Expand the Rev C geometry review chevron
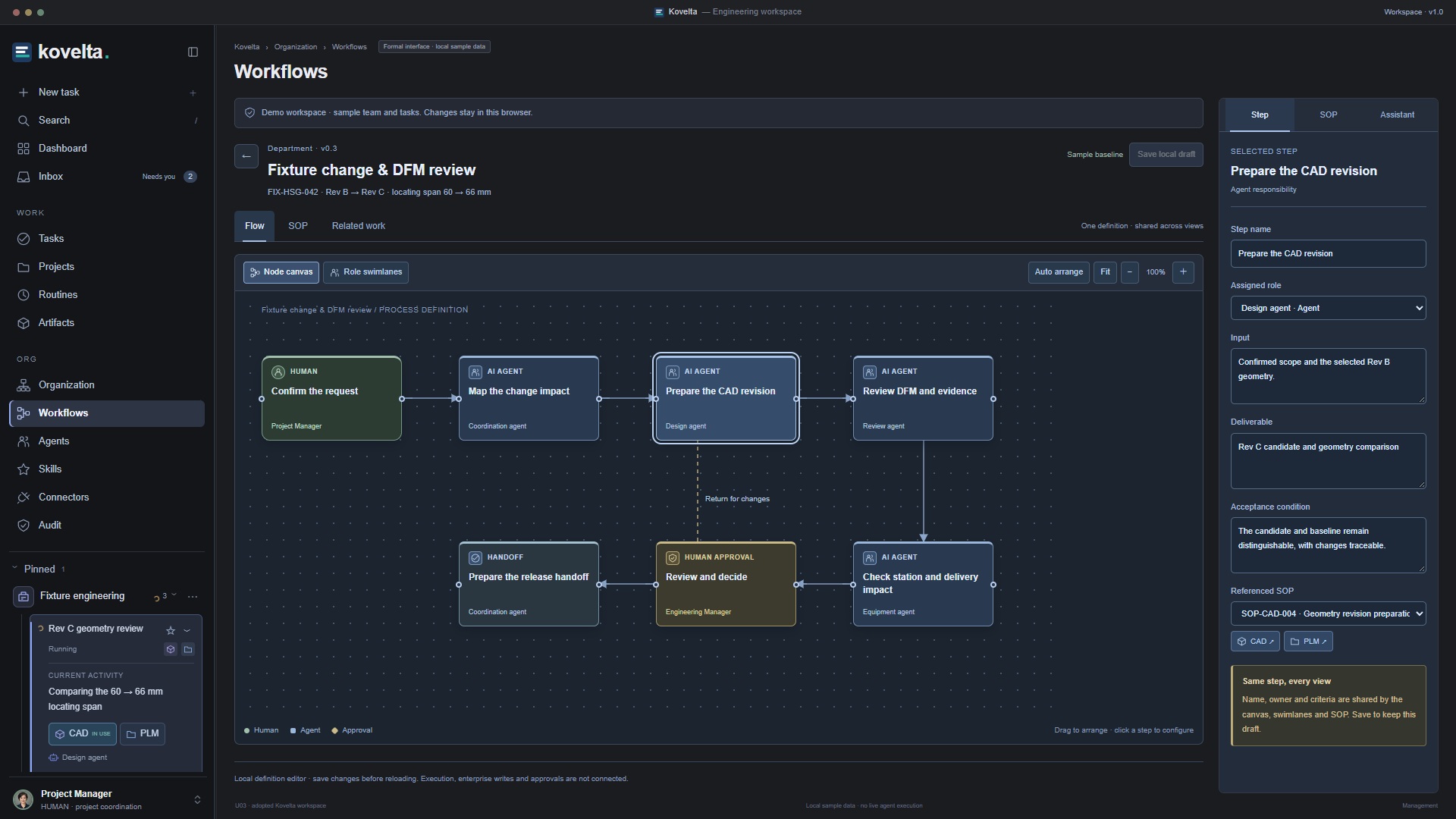The height and width of the screenshot is (819, 1456). click(x=187, y=630)
